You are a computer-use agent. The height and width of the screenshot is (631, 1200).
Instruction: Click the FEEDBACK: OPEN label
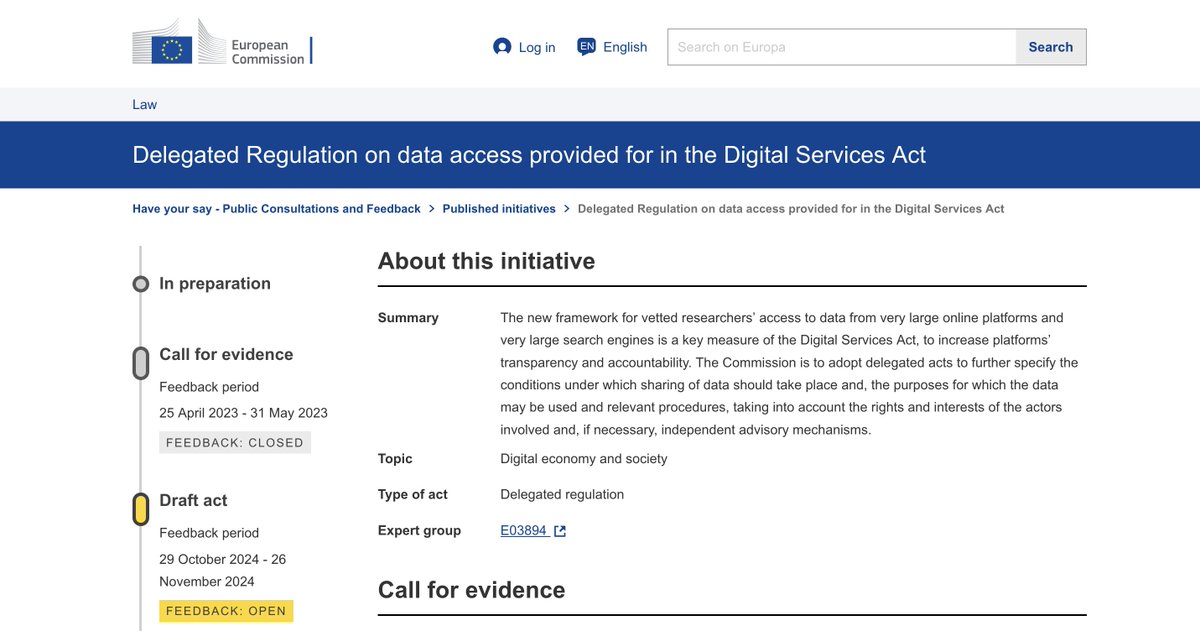[226, 611]
